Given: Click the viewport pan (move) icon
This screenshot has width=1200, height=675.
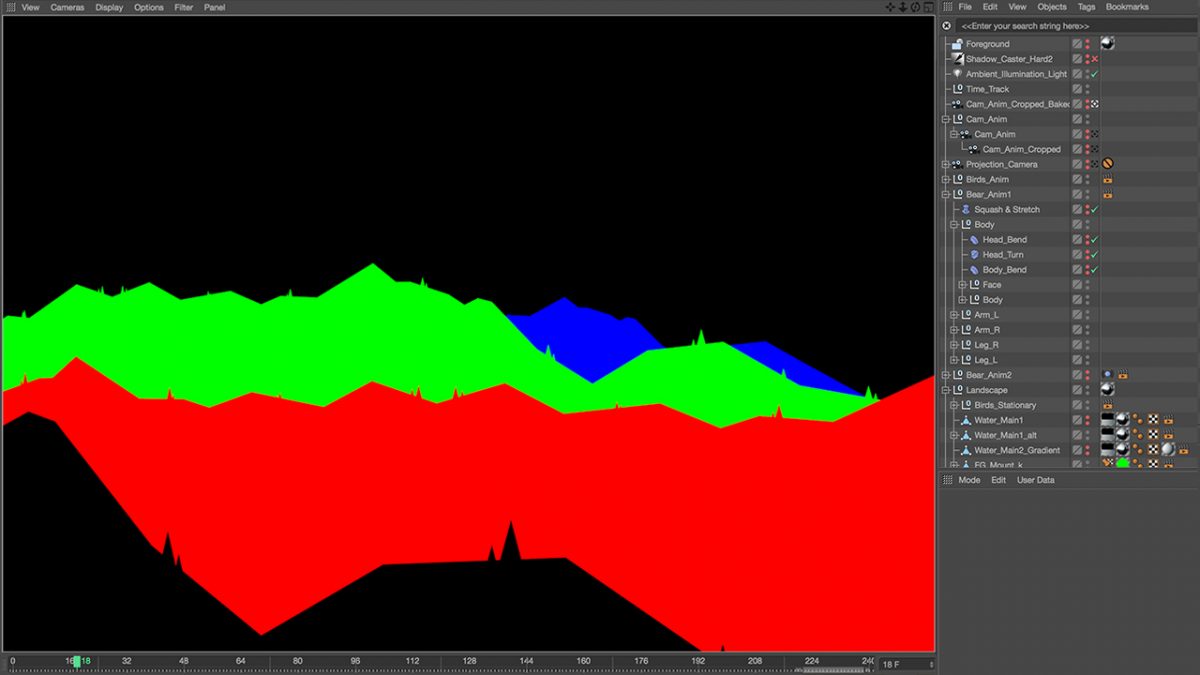Looking at the screenshot, I should (x=890, y=7).
